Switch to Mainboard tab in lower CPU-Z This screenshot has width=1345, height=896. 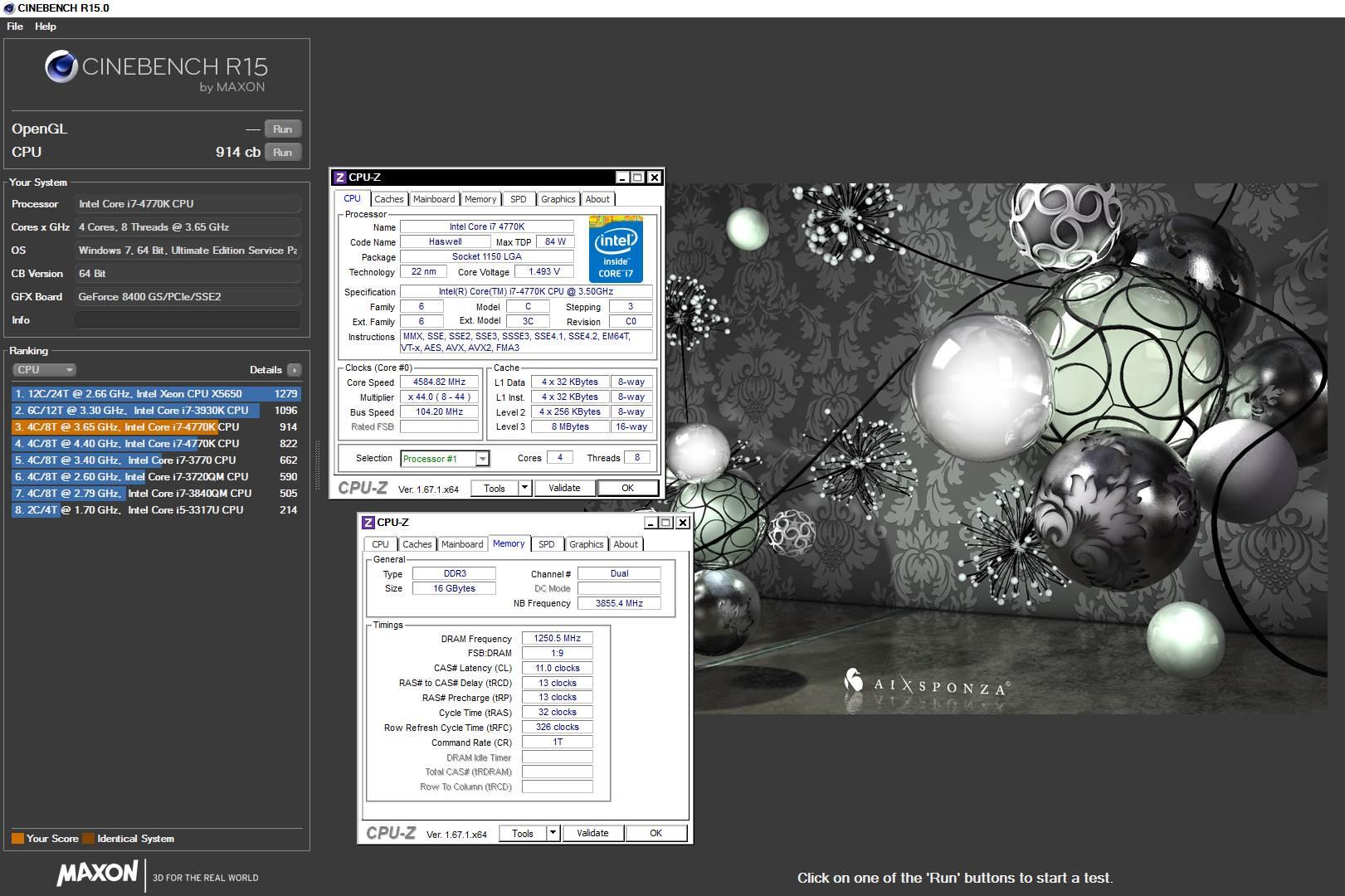point(462,544)
